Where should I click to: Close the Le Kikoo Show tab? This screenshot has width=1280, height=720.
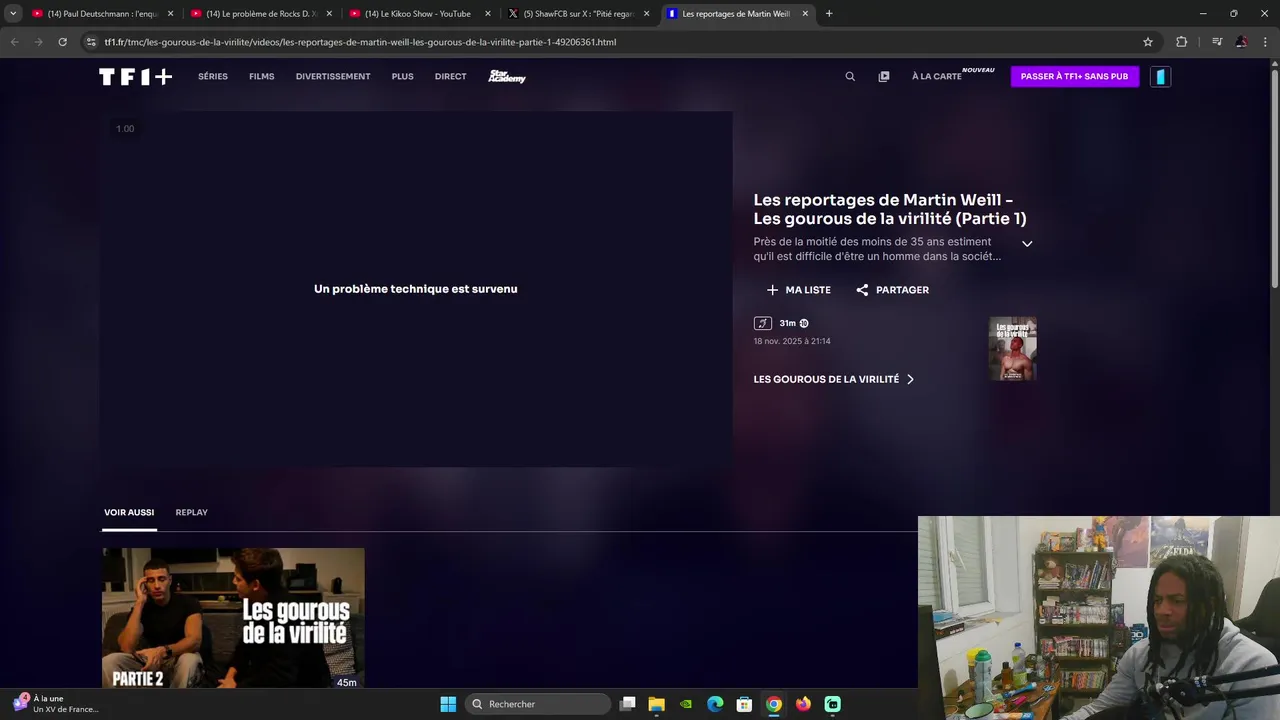(488, 14)
